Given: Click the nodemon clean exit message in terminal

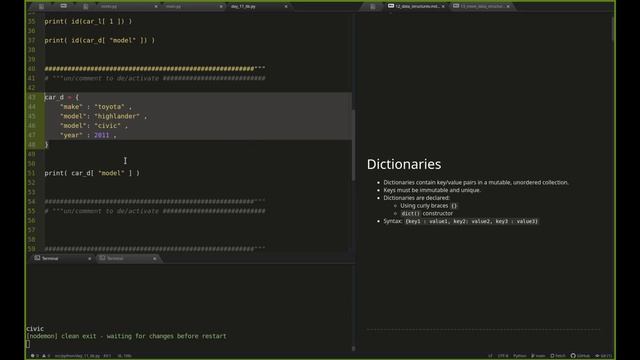Looking at the screenshot, I should [126, 336].
